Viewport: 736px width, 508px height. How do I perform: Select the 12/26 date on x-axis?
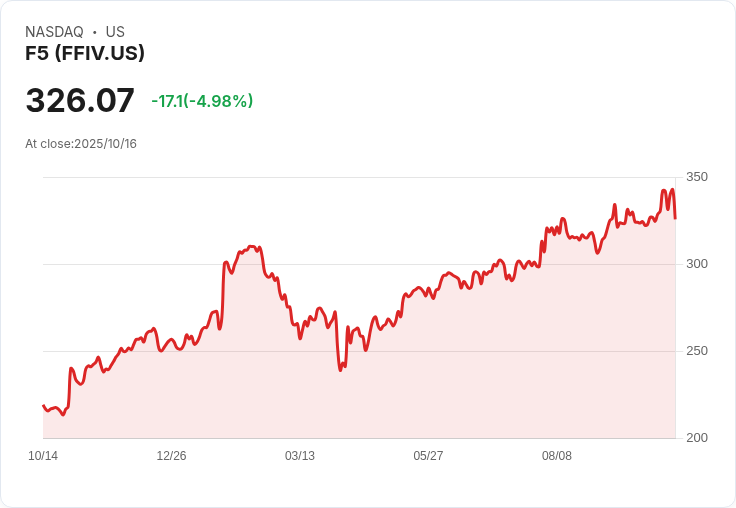click(x=171, y=456)
